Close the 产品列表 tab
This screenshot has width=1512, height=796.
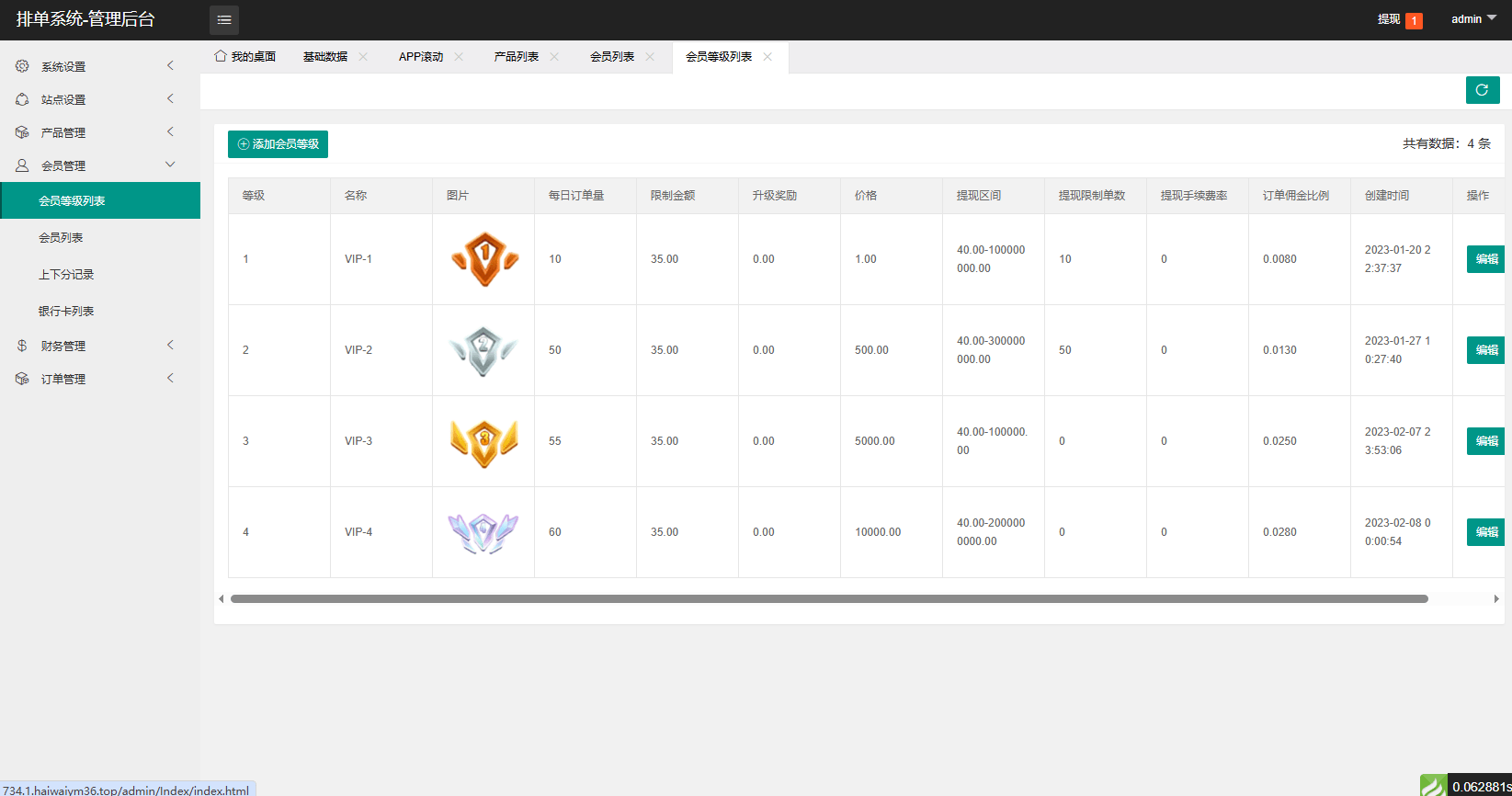pyautogui.click(x=554, y=57)
